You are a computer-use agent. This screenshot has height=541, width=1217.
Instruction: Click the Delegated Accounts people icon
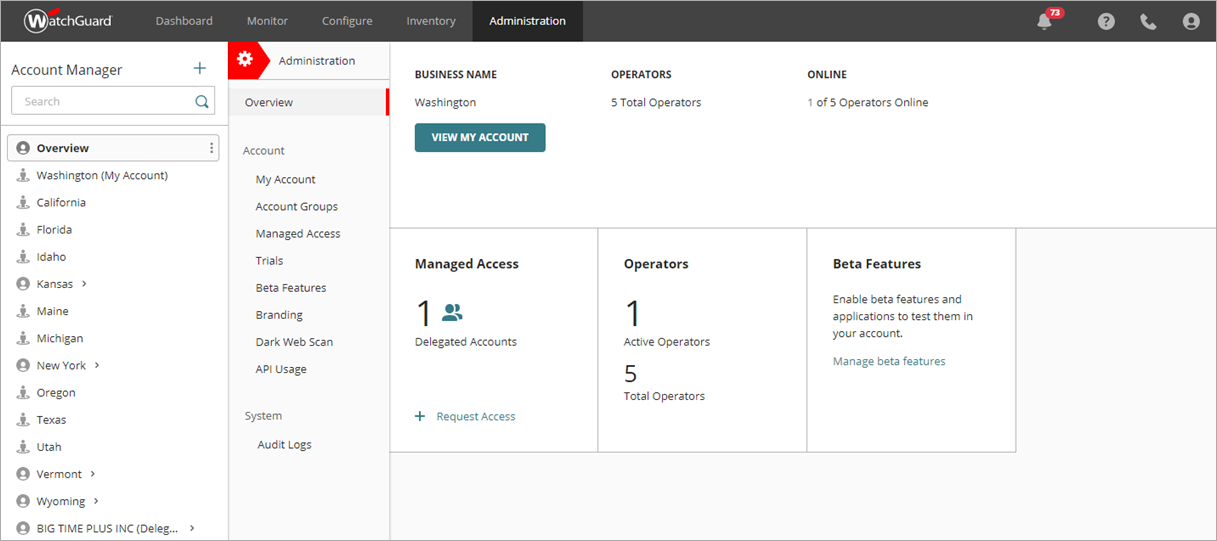452,313
